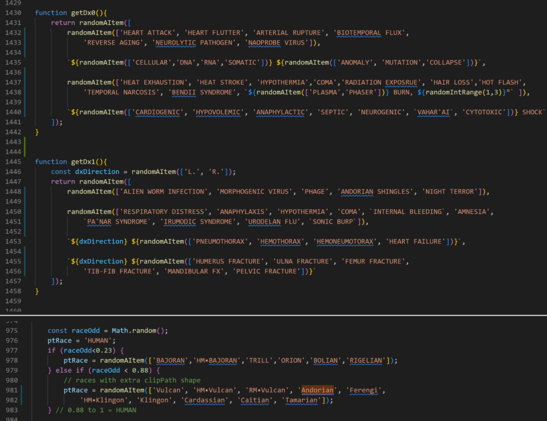
Task: Click the horizontal divider between editor panes
Action: [274, 315]
